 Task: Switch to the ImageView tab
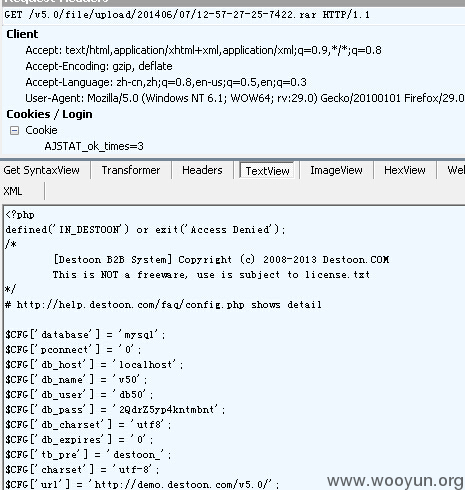[336, 170]
